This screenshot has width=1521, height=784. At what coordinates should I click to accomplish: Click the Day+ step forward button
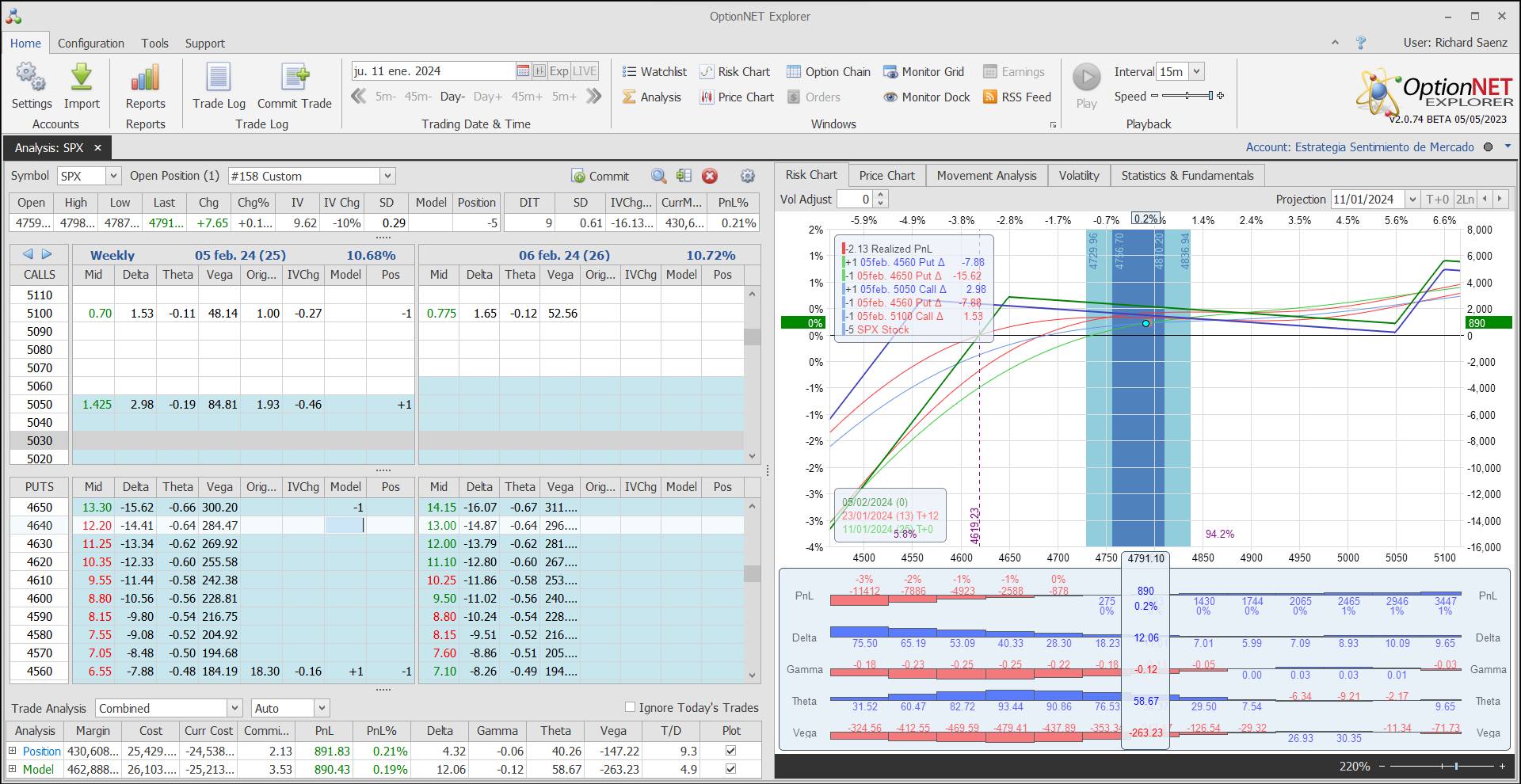(487, 97)
